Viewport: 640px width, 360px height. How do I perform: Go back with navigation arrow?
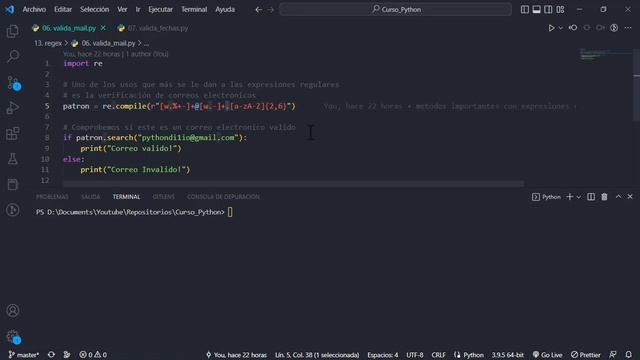point(258,9)
